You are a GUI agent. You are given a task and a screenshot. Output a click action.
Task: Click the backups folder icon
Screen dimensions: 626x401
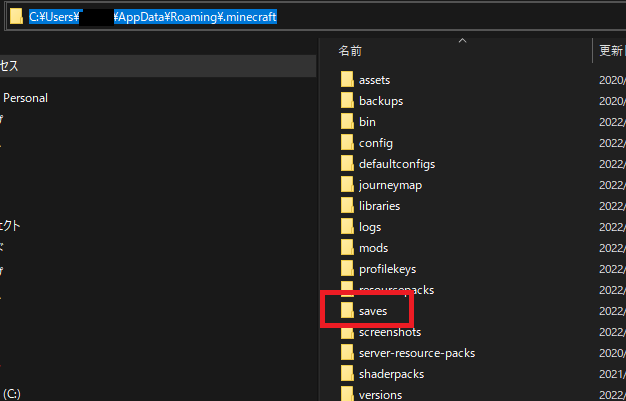(x=347, y=101)
